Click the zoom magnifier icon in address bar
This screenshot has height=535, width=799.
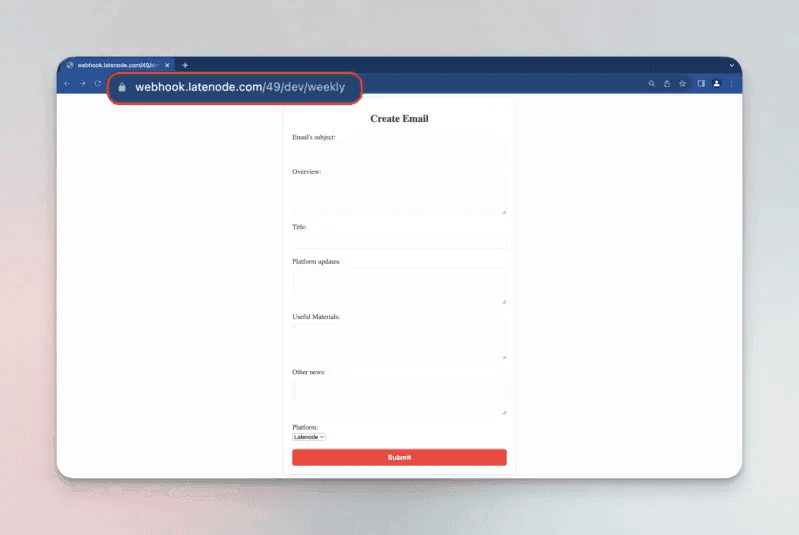[652, 84]
